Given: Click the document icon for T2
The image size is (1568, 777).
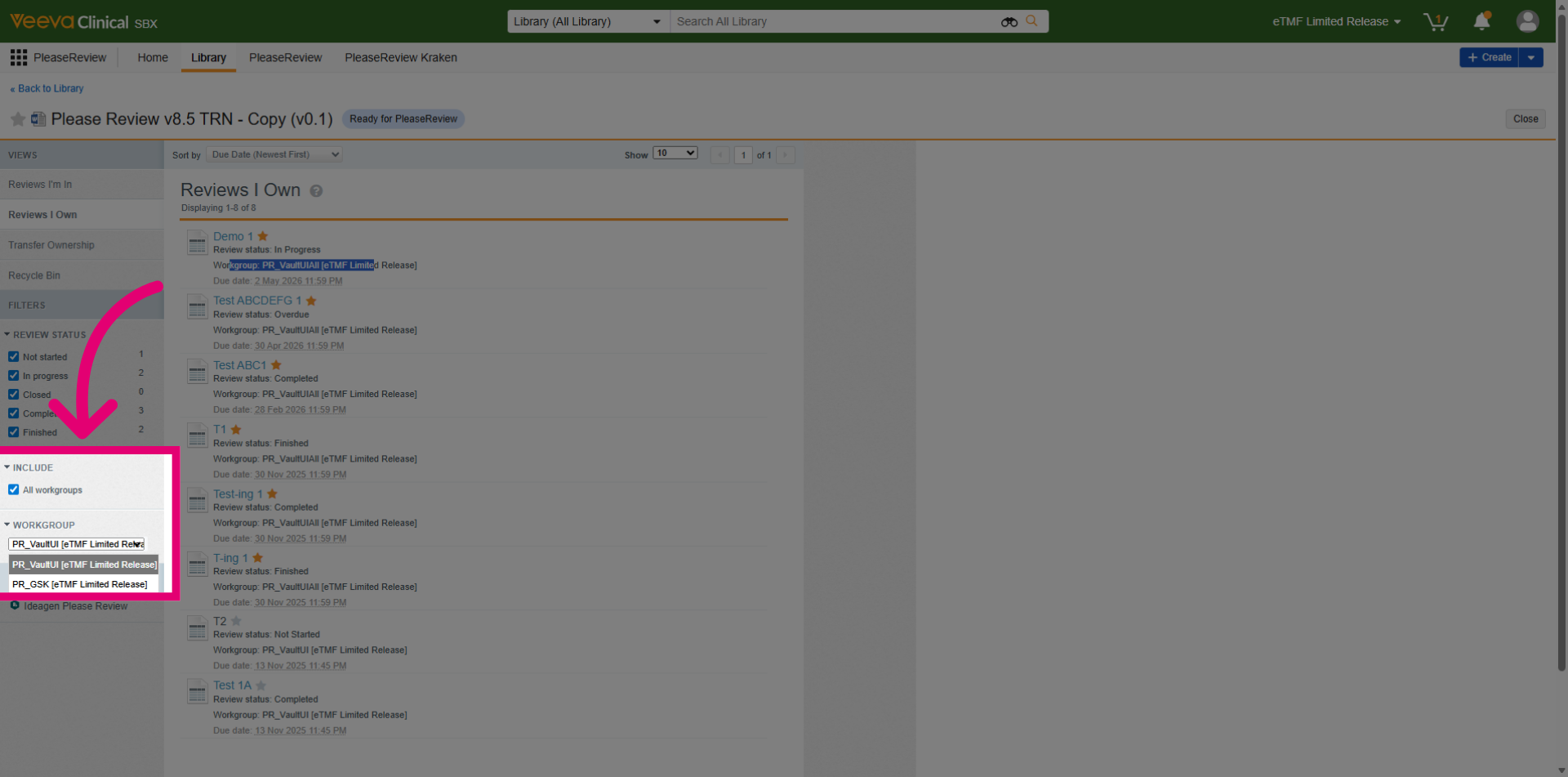Looking at the screenshot, I should [x=197, y=628].
